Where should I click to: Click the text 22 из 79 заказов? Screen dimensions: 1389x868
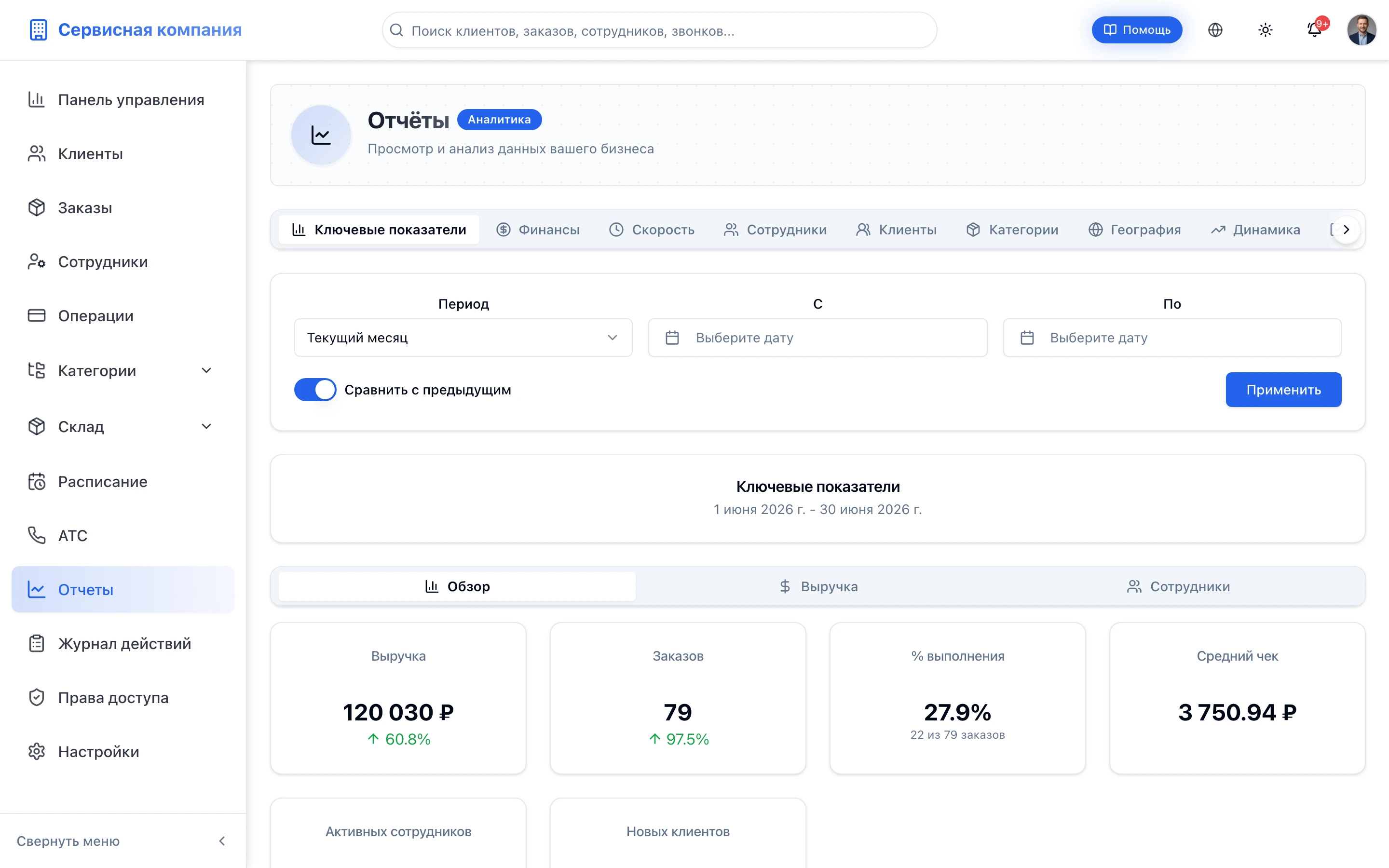point(957,735)
